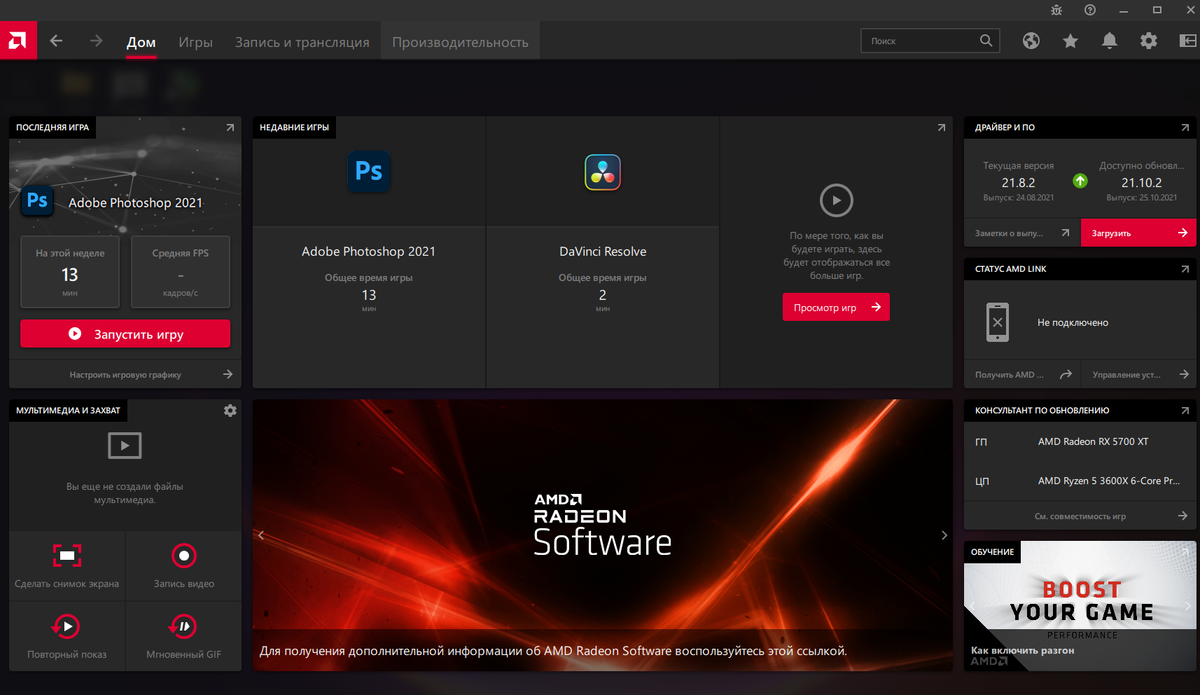Switch to the Дом tab

pyautogui.click(x=141, y=42)
